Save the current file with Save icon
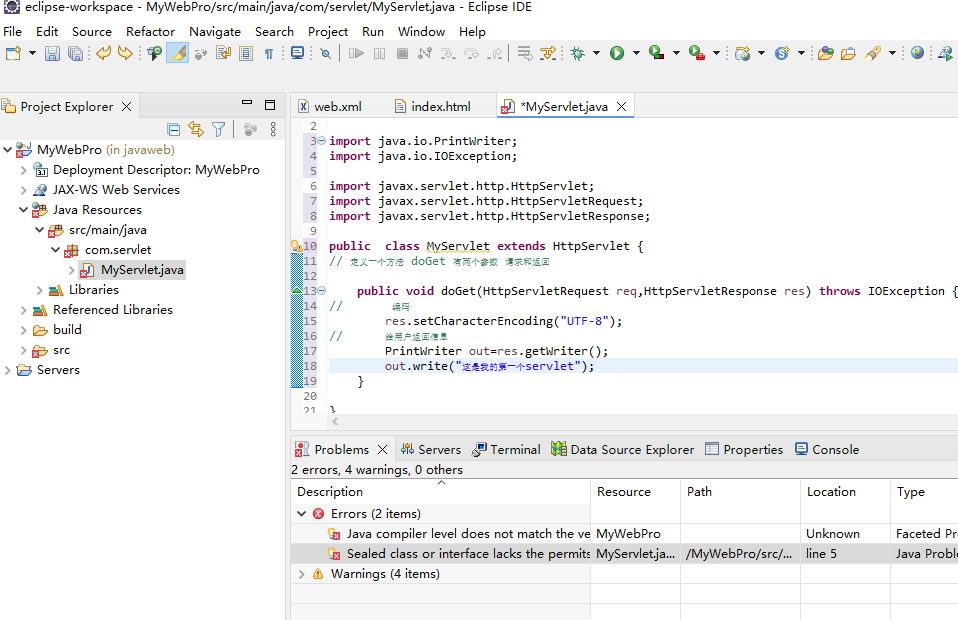 pyautogui.click(x=53, y=54)
